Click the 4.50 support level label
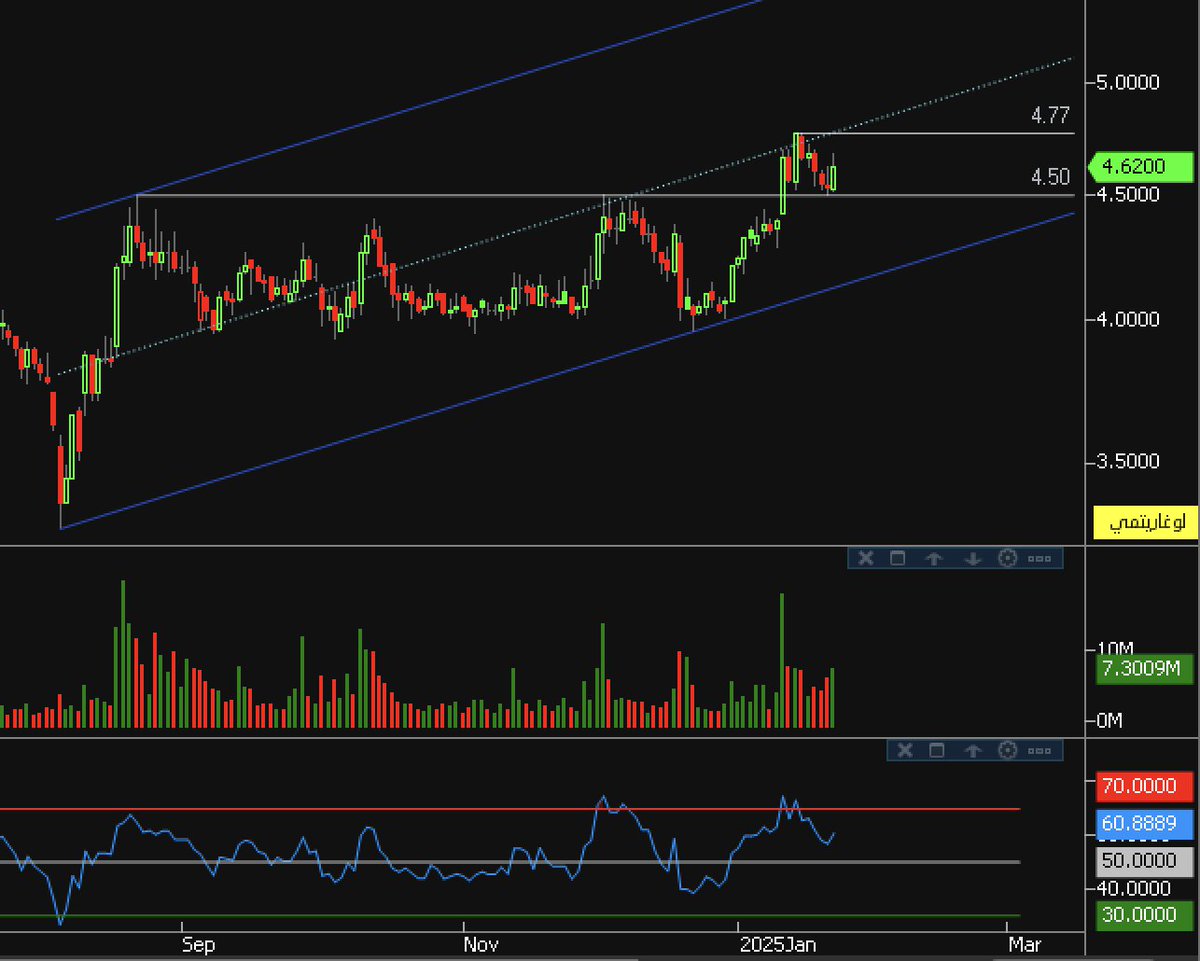The image size is (1200, 961). coord(1050,177)
